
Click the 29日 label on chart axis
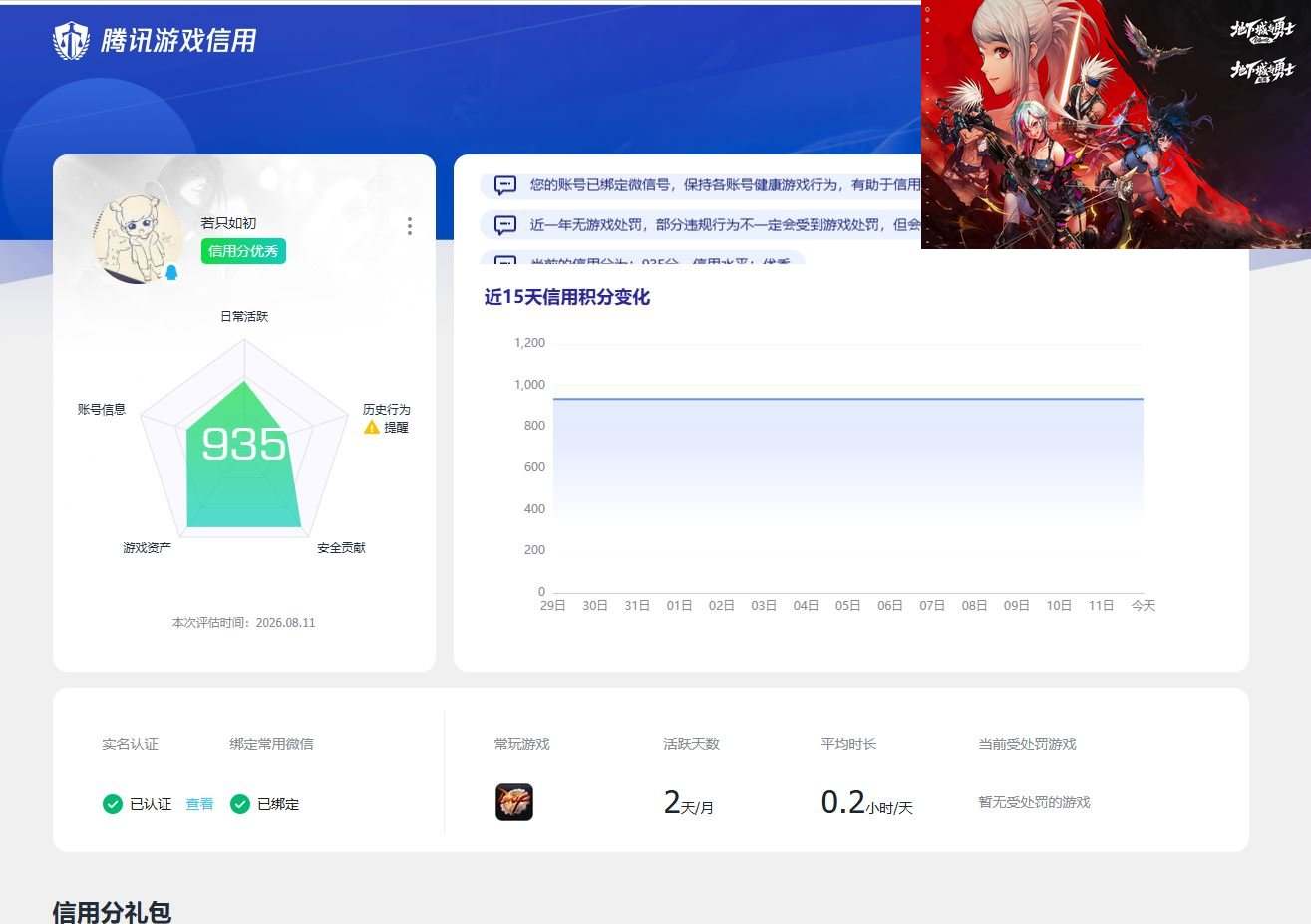point(553,606)
